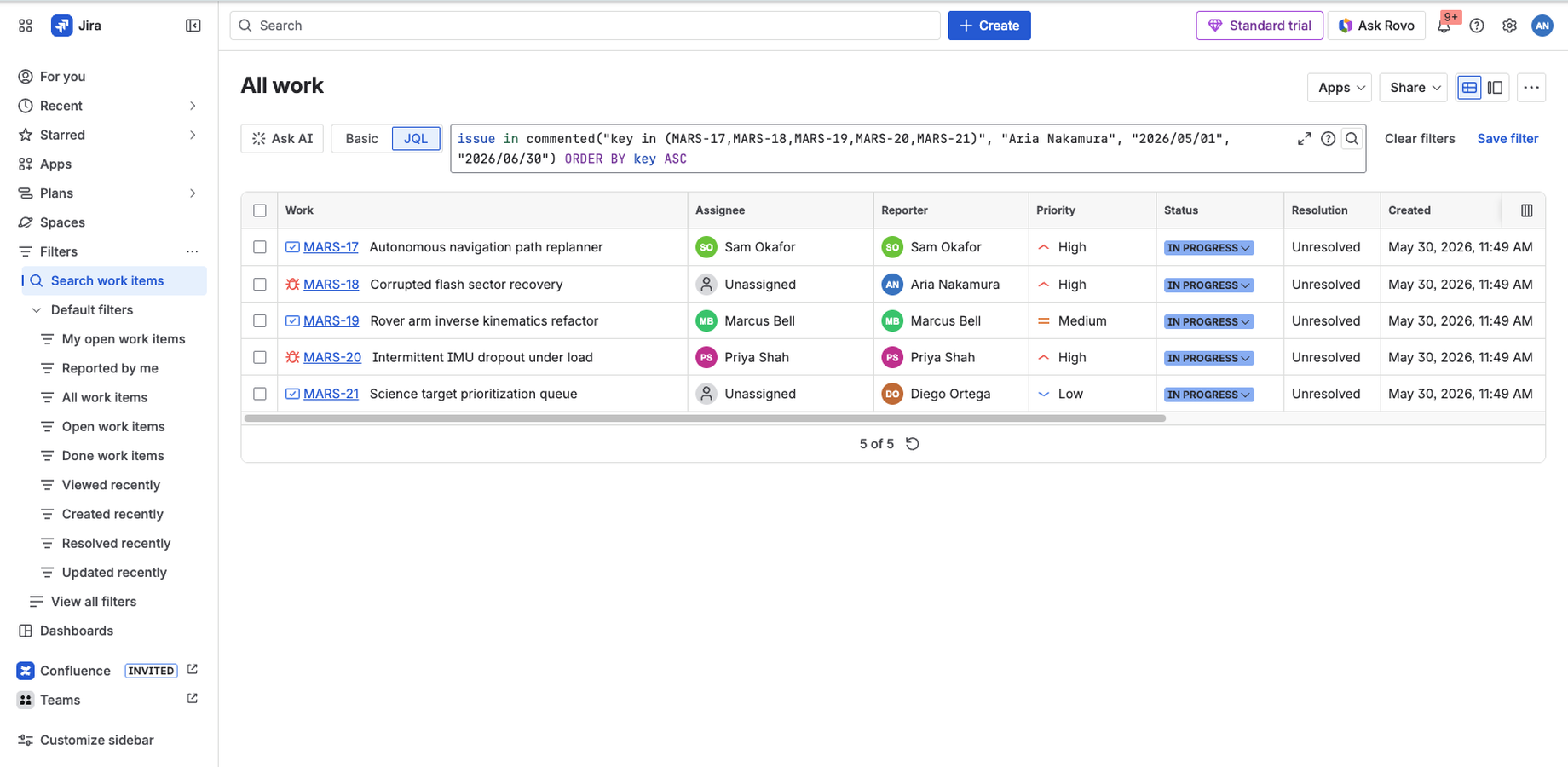Click Ask AI button
Image resolution: width=1568 pixels, height=767 pixels.
(x=283, y=138)
